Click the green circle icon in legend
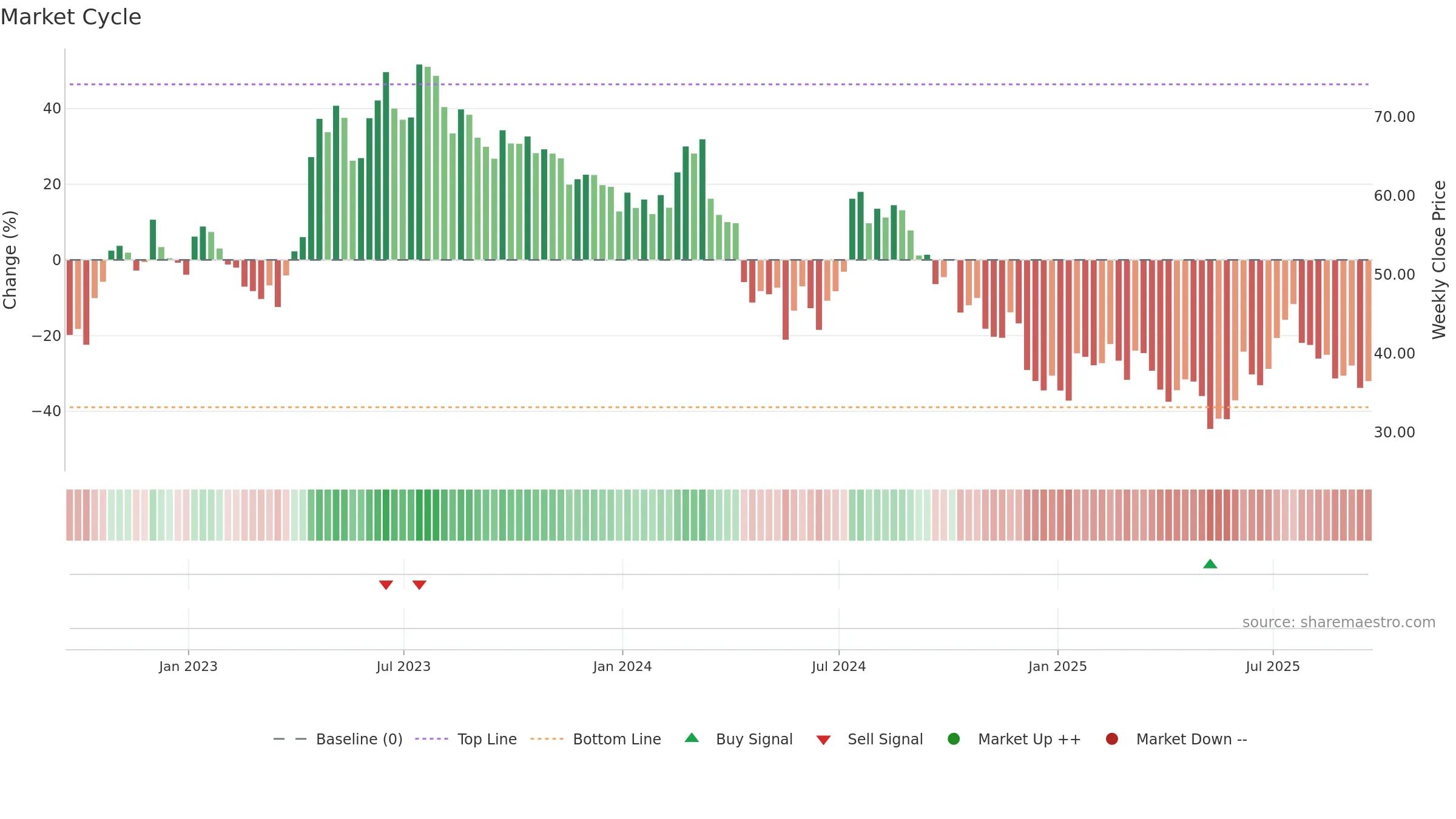Screen dimensions: 1456x819 pos(954,739)
